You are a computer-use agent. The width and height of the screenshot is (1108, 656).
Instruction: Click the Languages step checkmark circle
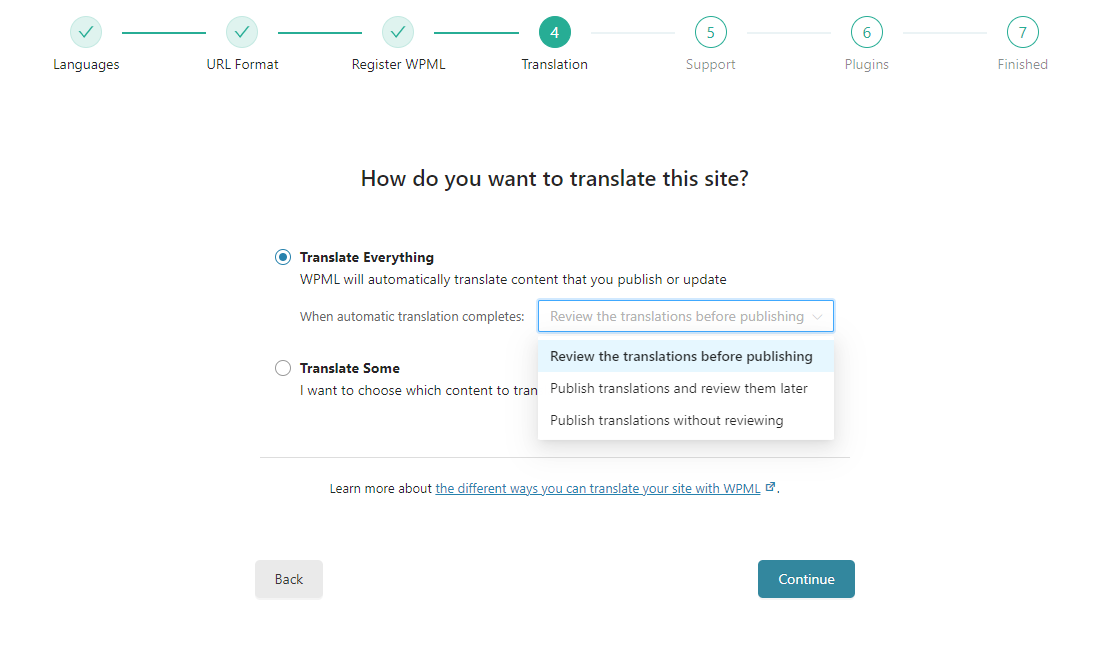[x=86, y=33]
